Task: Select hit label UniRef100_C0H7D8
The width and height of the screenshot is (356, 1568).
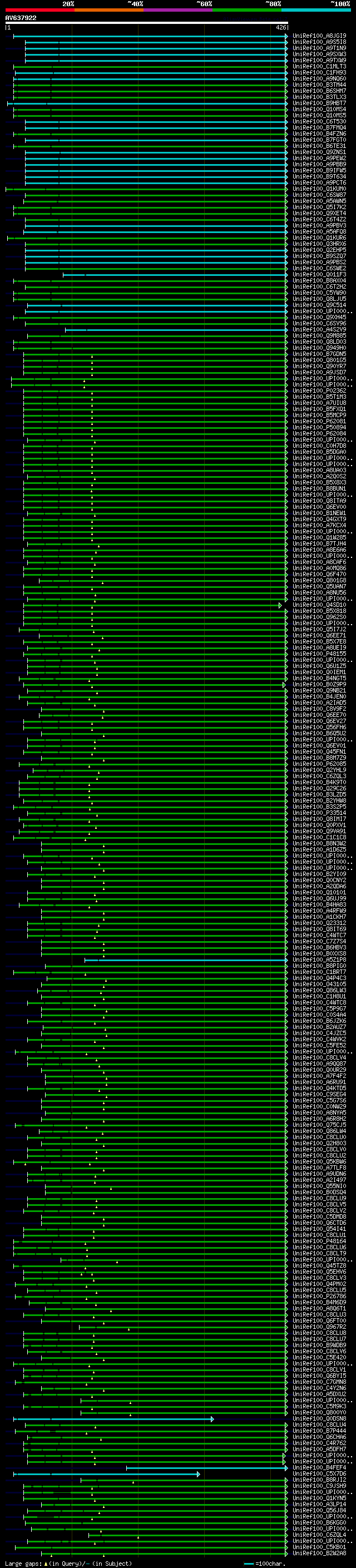Action: point(319,446)
